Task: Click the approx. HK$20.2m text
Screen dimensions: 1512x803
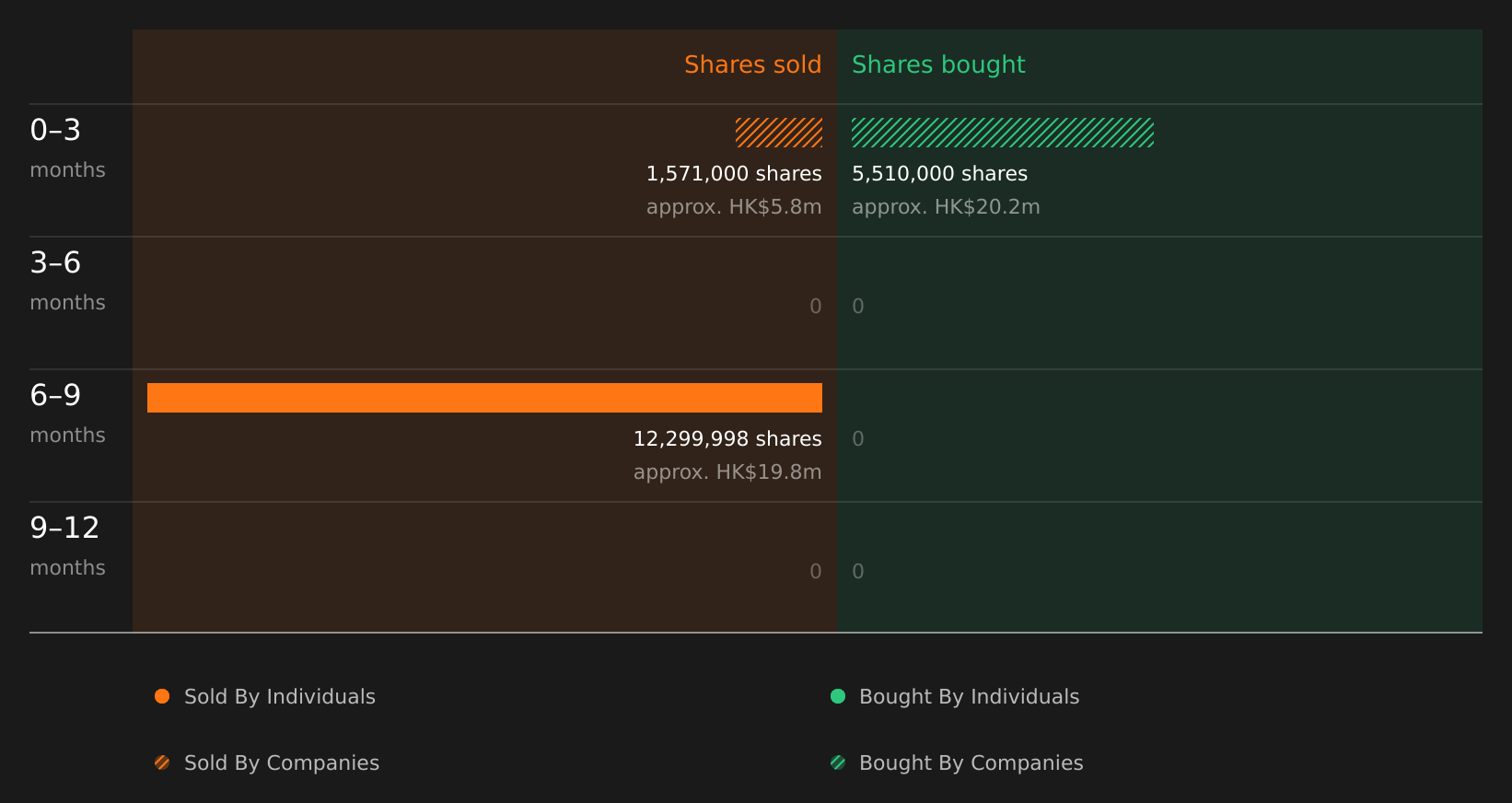Action: click(x=946, y=207)
